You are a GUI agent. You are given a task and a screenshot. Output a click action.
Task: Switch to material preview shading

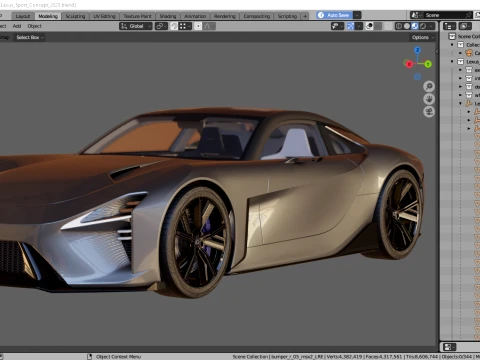pyautogui.click(x=415, y=26)
